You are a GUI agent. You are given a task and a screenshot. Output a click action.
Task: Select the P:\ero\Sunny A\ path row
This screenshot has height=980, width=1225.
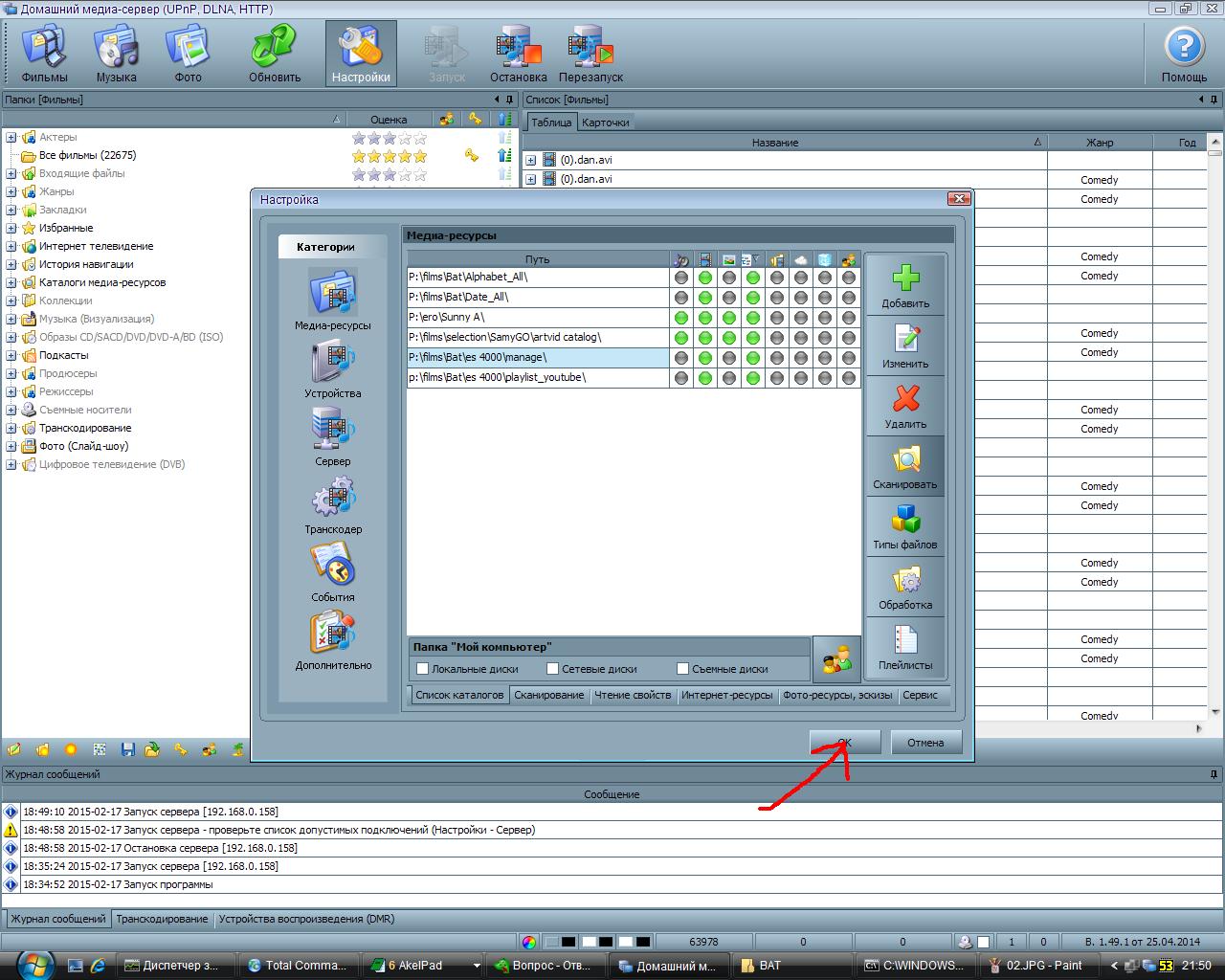tap(536, 317)
